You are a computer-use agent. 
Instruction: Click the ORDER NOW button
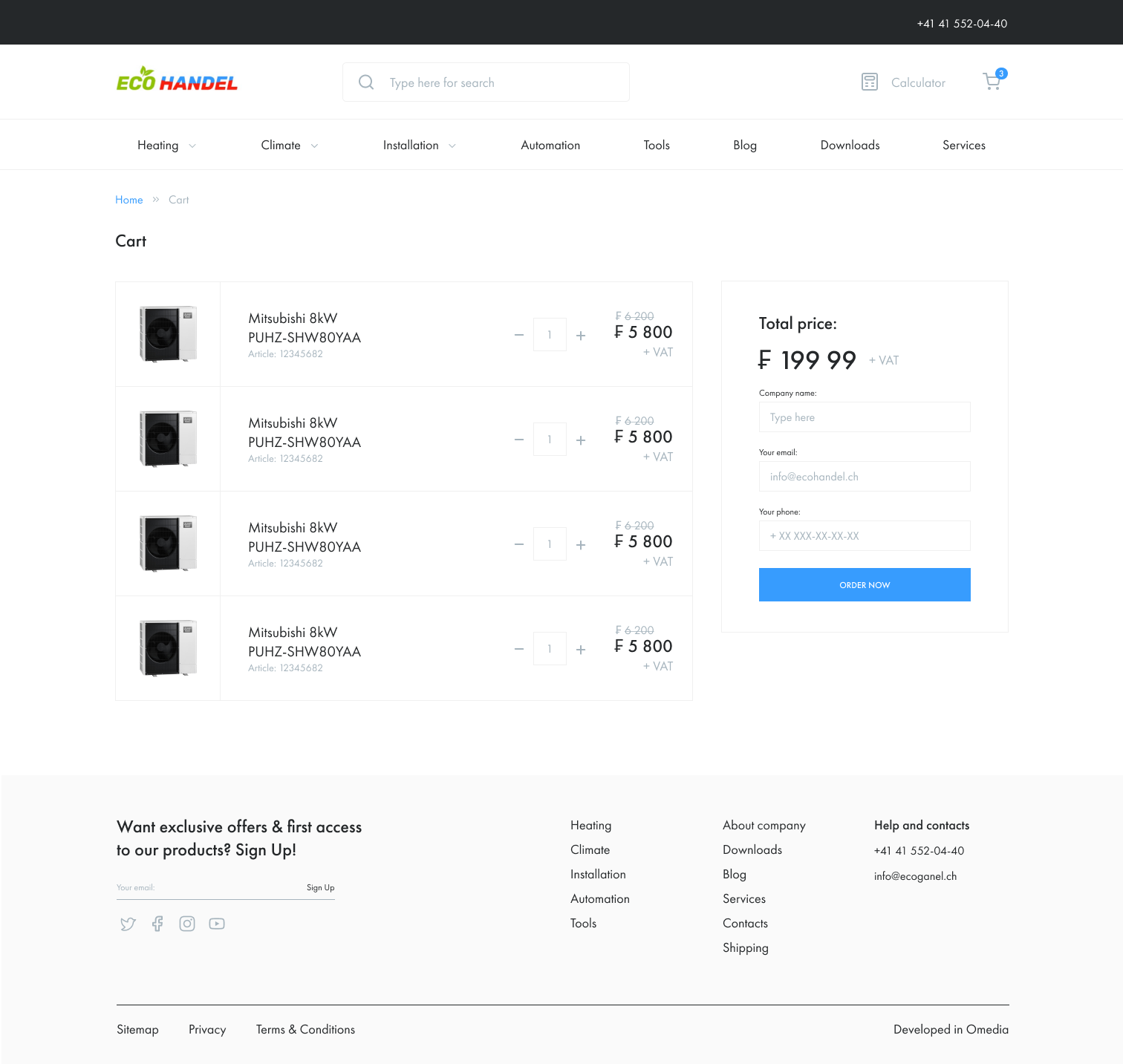point(865,585)
